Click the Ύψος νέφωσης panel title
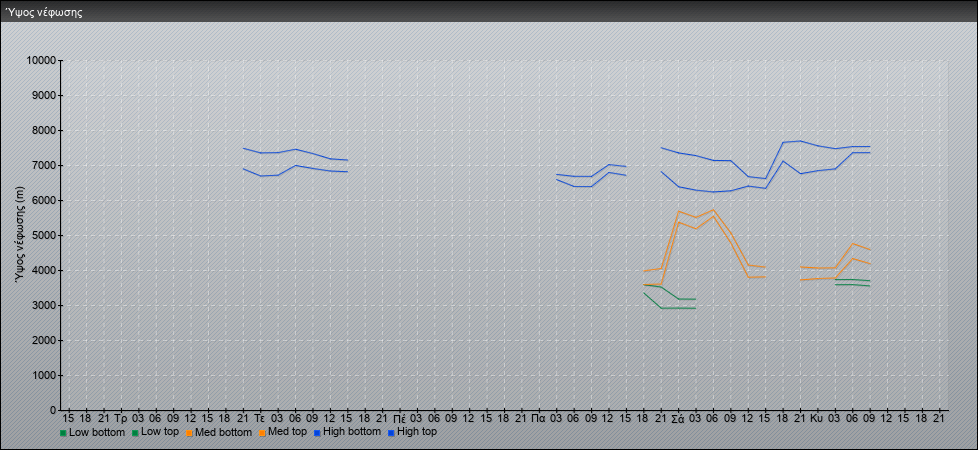This screenshot has width=978, height=450. [44, 12]
